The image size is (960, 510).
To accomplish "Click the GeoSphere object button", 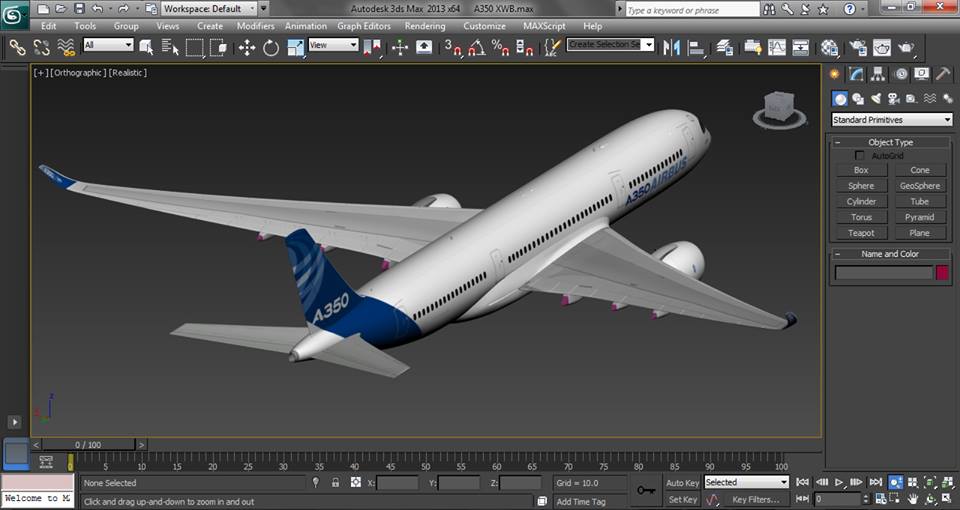I will pyautogui.click(x=920, y=186).
